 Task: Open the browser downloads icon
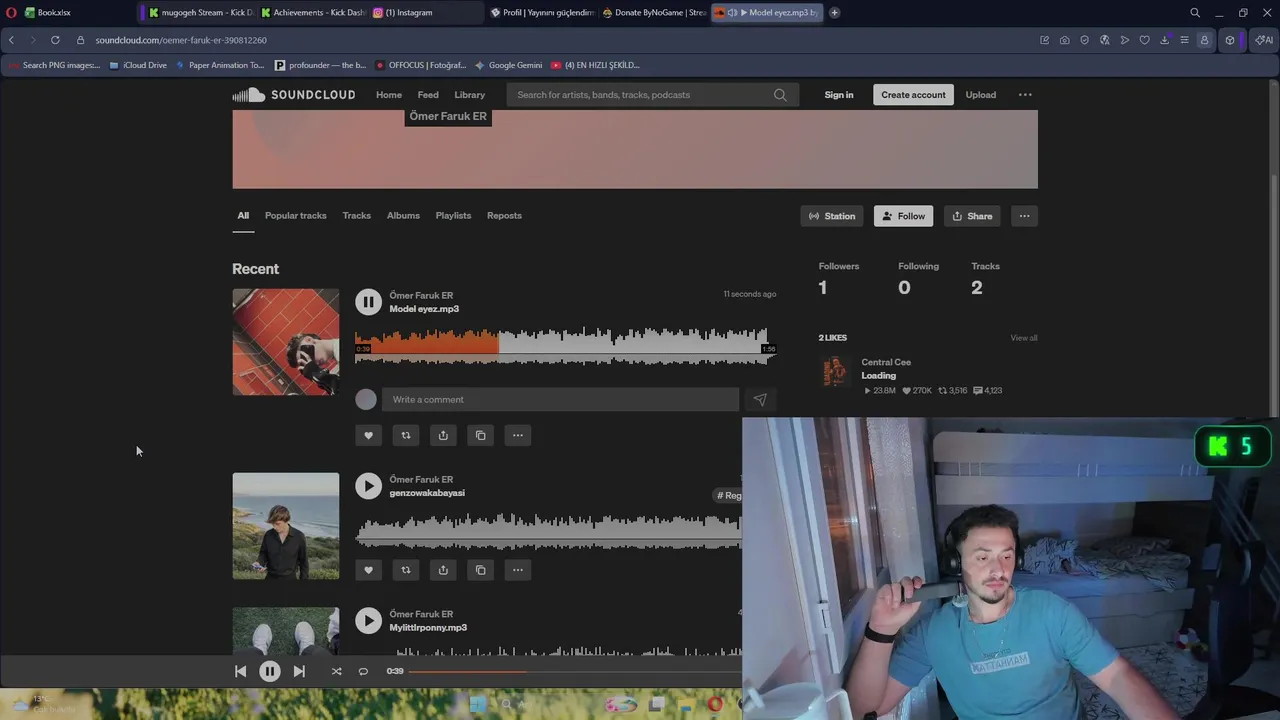(x=1164, y=40)
